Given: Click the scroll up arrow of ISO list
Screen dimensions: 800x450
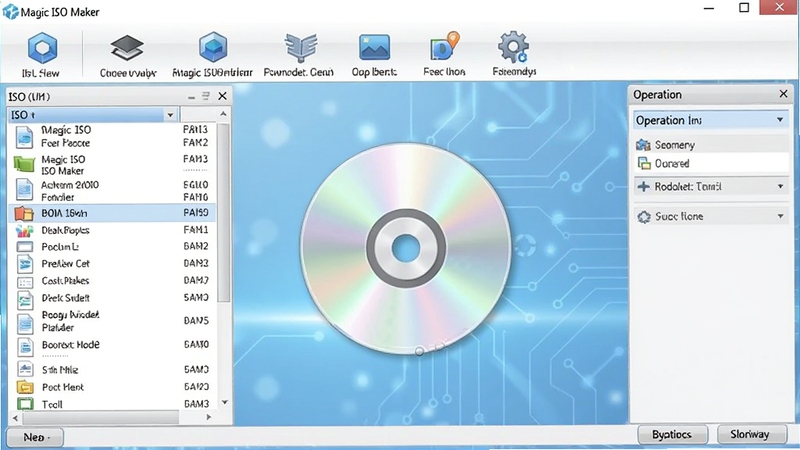Looking at the screenshot, I should [x=223, y=114].
